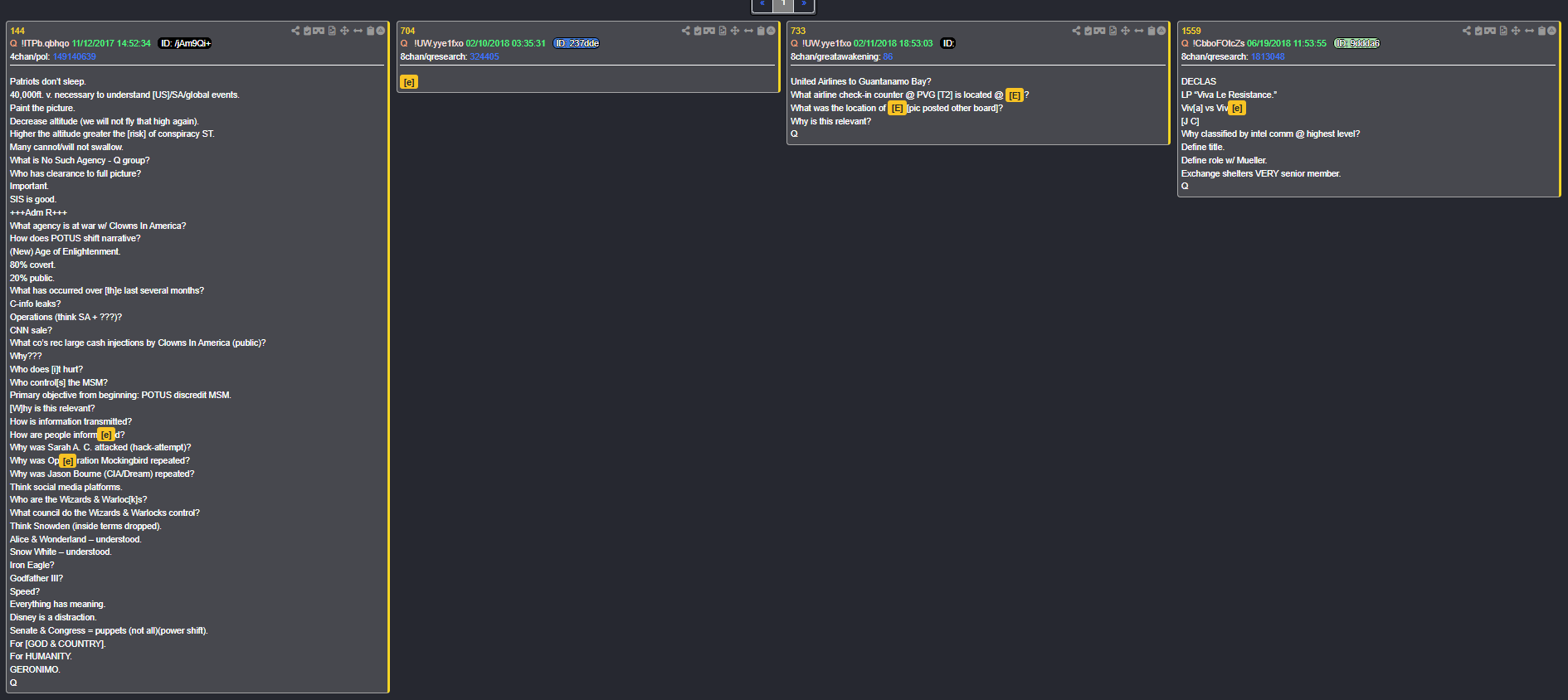Click the ID: 237dde badge

coord(577,43)
